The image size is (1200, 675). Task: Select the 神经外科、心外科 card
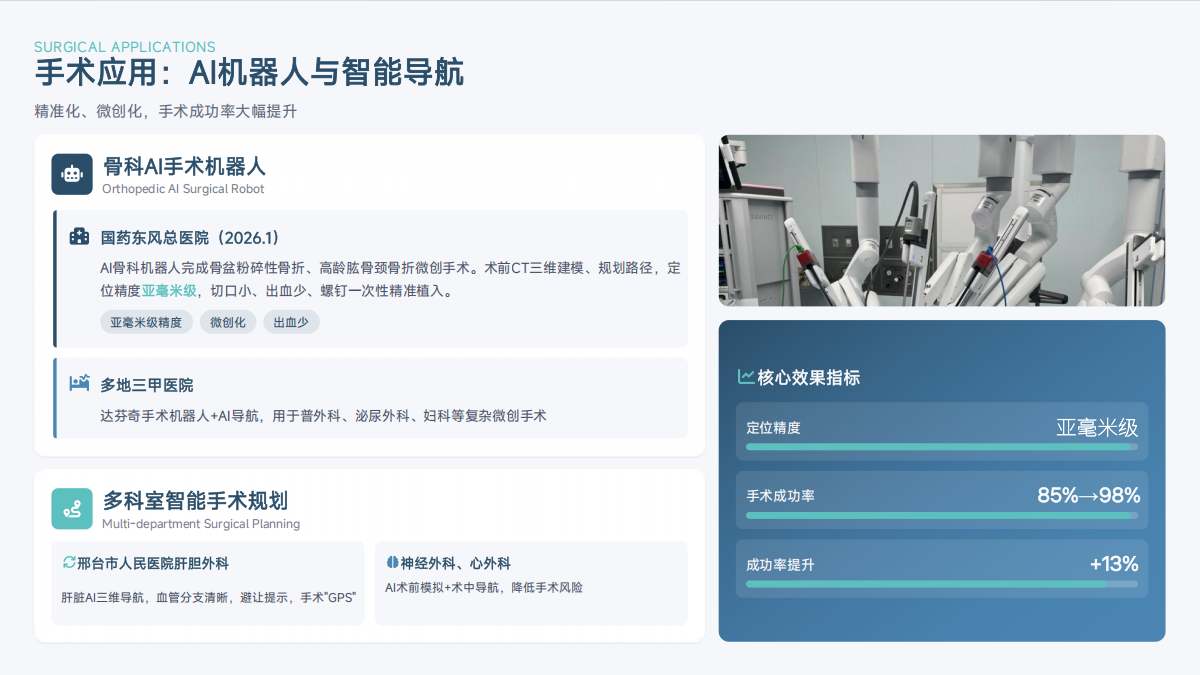coord(531,583)
